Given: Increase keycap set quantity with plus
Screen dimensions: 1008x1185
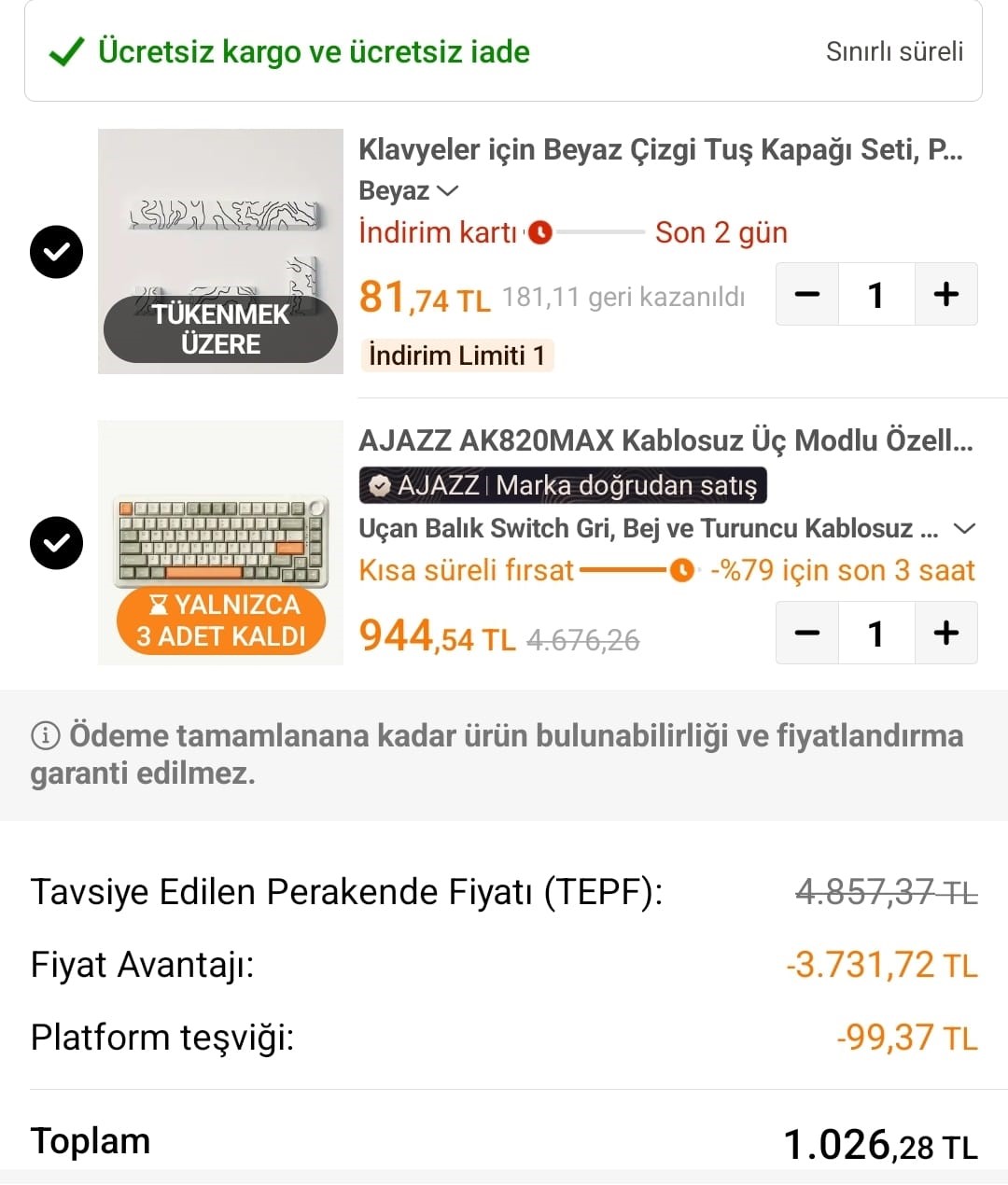Looking at the screenshot, I should pos(945,295).
